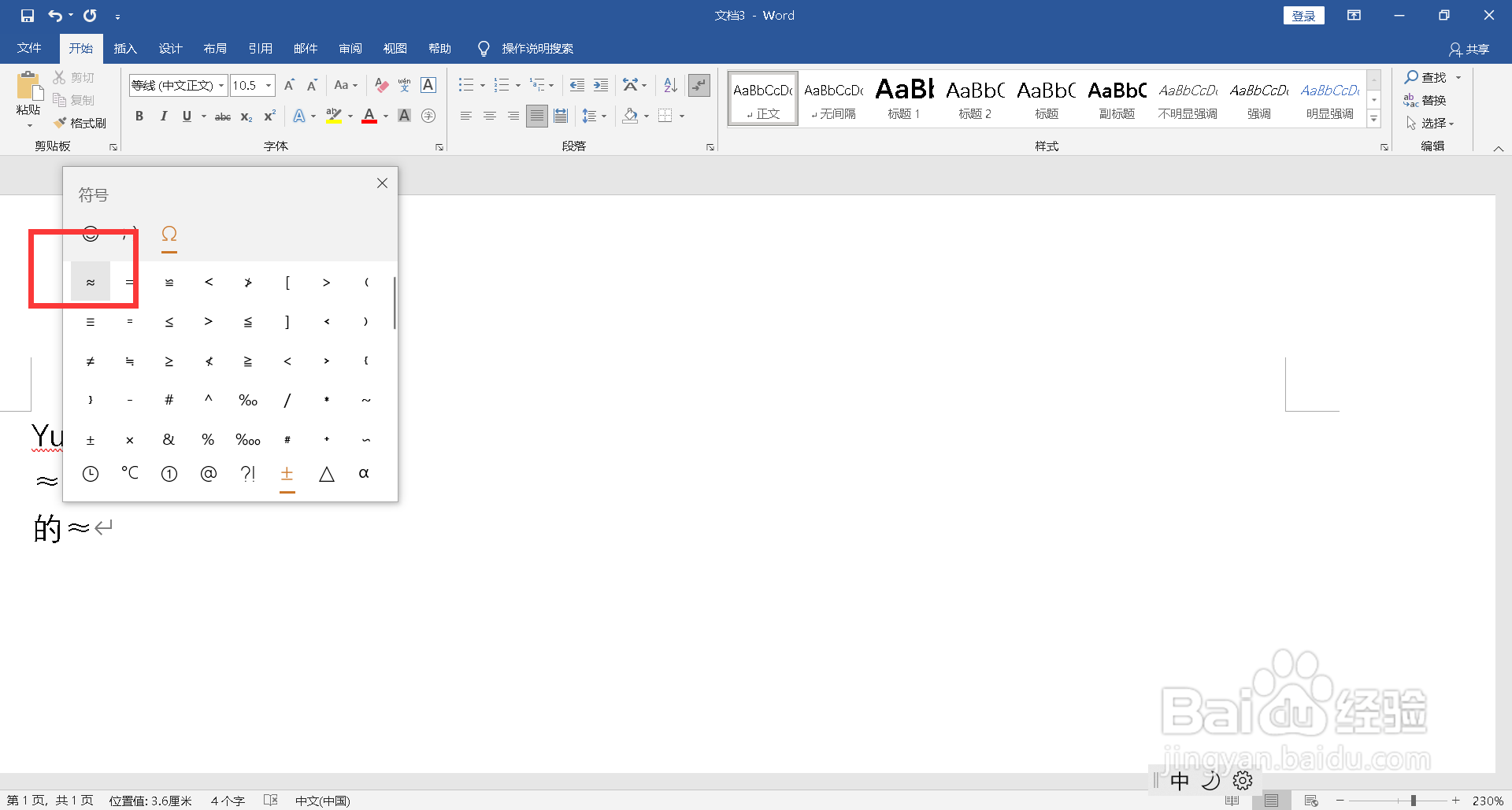This screenshot has height=810, width=1512.
Task: Switch to the Review tab
Action: click(x=350, y=49)
